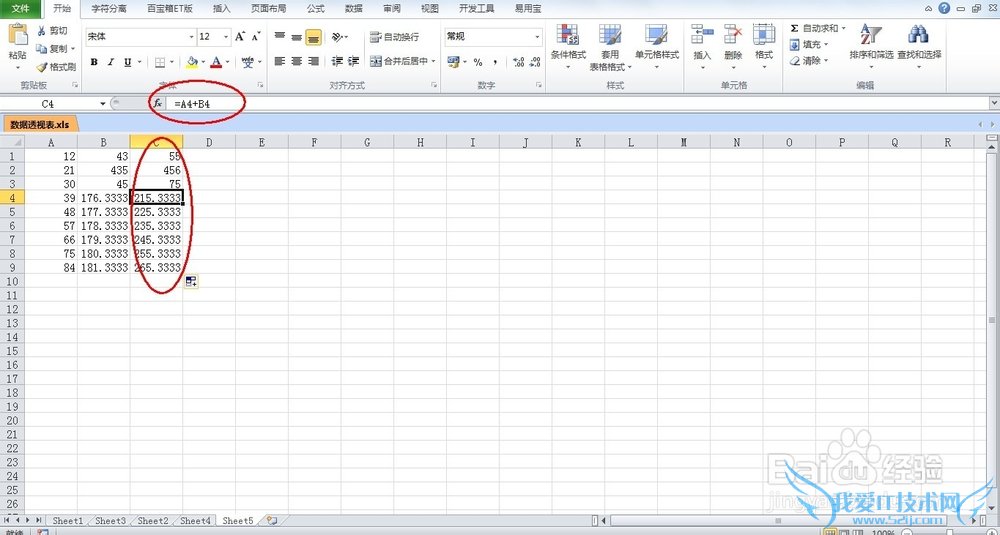Open the number format dropdown (常规)
This screenshot has width=1000, height=535.
[x=537, y=37]
